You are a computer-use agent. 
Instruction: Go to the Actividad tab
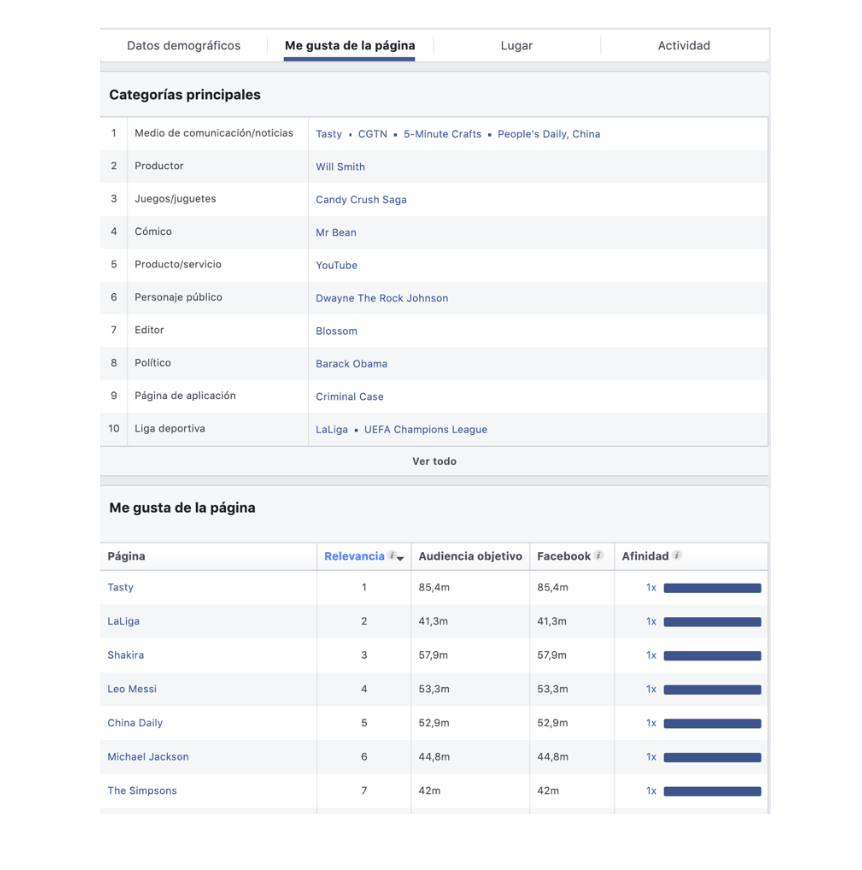coord(684,46)
